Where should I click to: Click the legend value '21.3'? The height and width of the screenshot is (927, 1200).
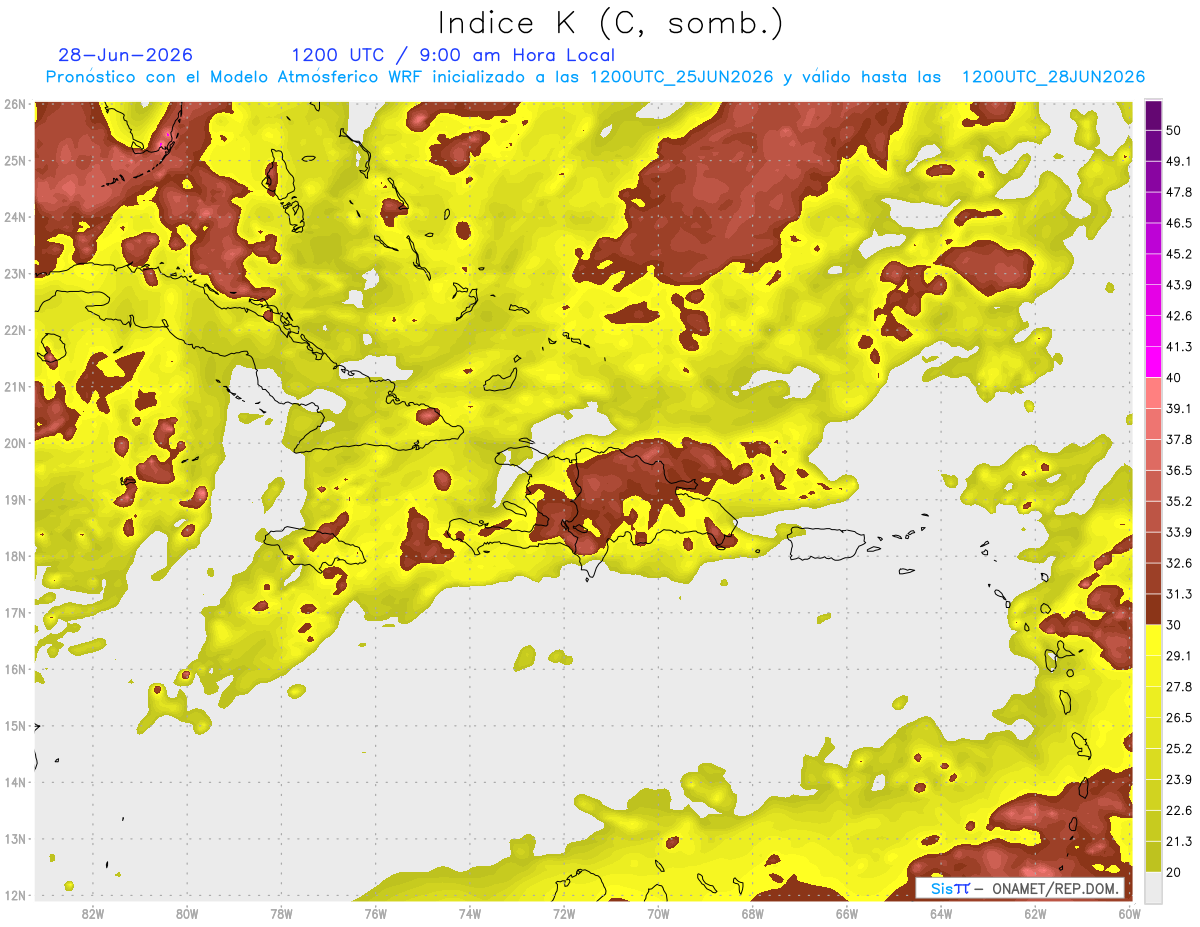tap(1178, 841)
